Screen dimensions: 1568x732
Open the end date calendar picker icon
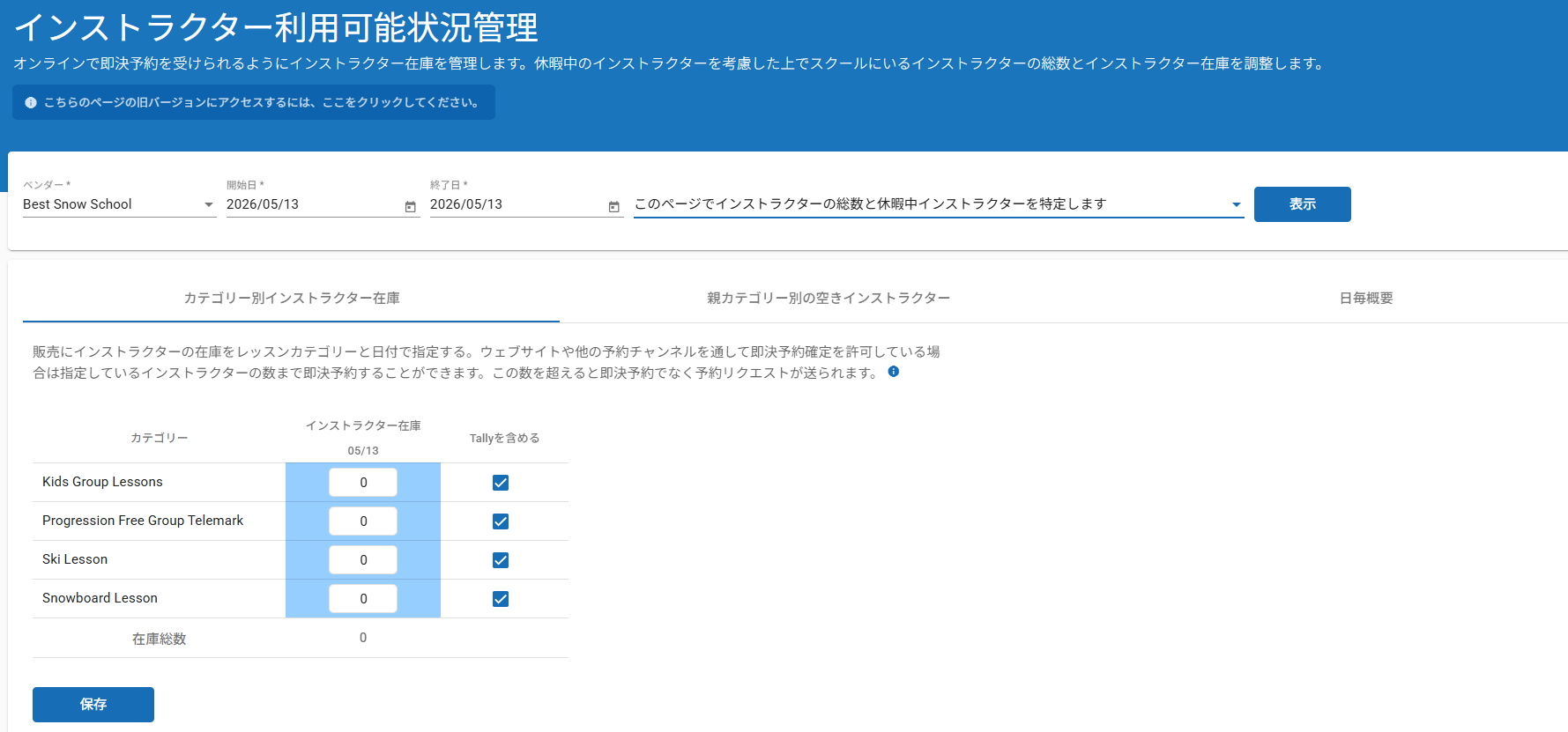[x=613, y=206]
